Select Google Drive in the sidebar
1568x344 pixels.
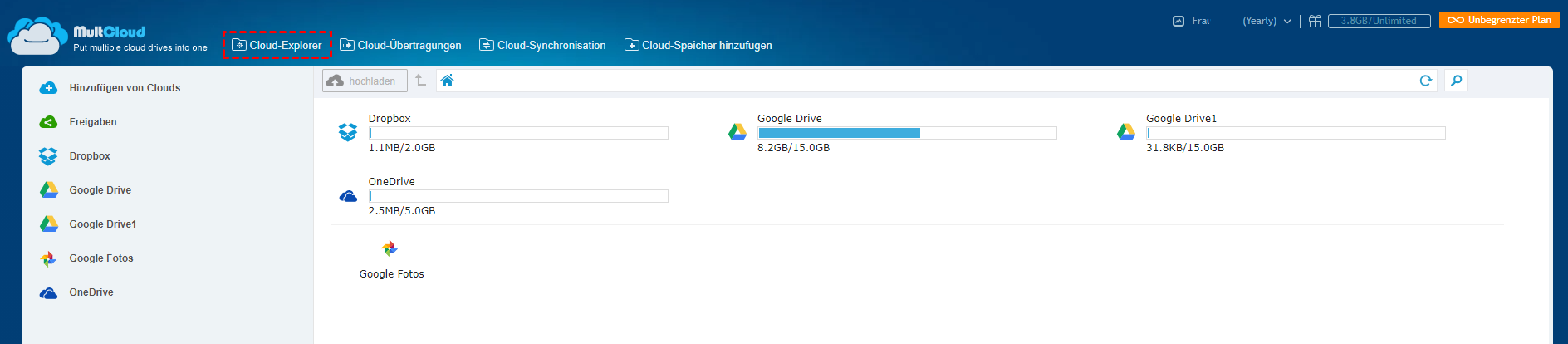tap(100, 190)
